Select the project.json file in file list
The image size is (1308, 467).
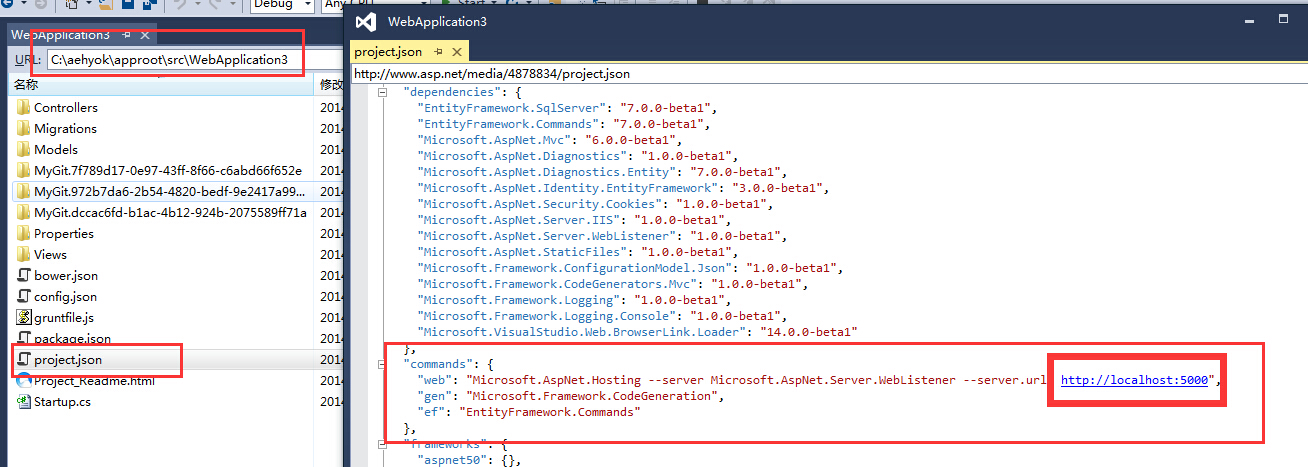[x=67, y=359]
